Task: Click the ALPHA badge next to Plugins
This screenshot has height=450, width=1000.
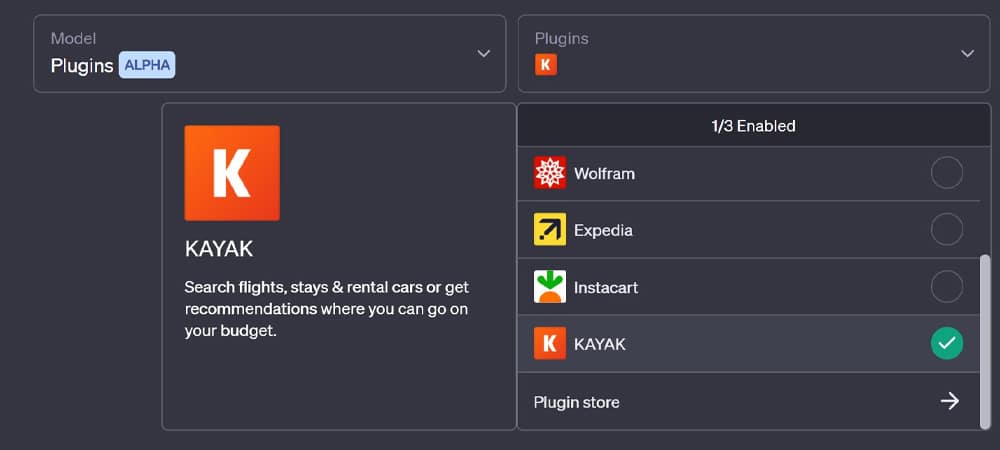Action: pyautogui.click(x=147, y=65)
